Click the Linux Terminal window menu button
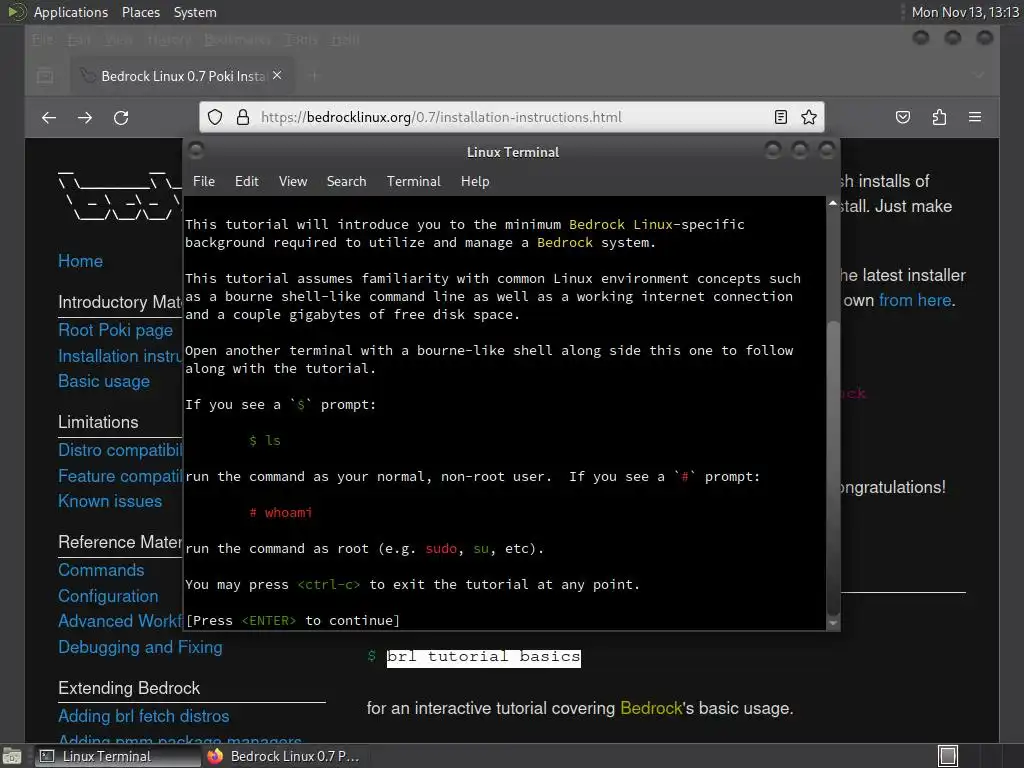 coord(196,151)
